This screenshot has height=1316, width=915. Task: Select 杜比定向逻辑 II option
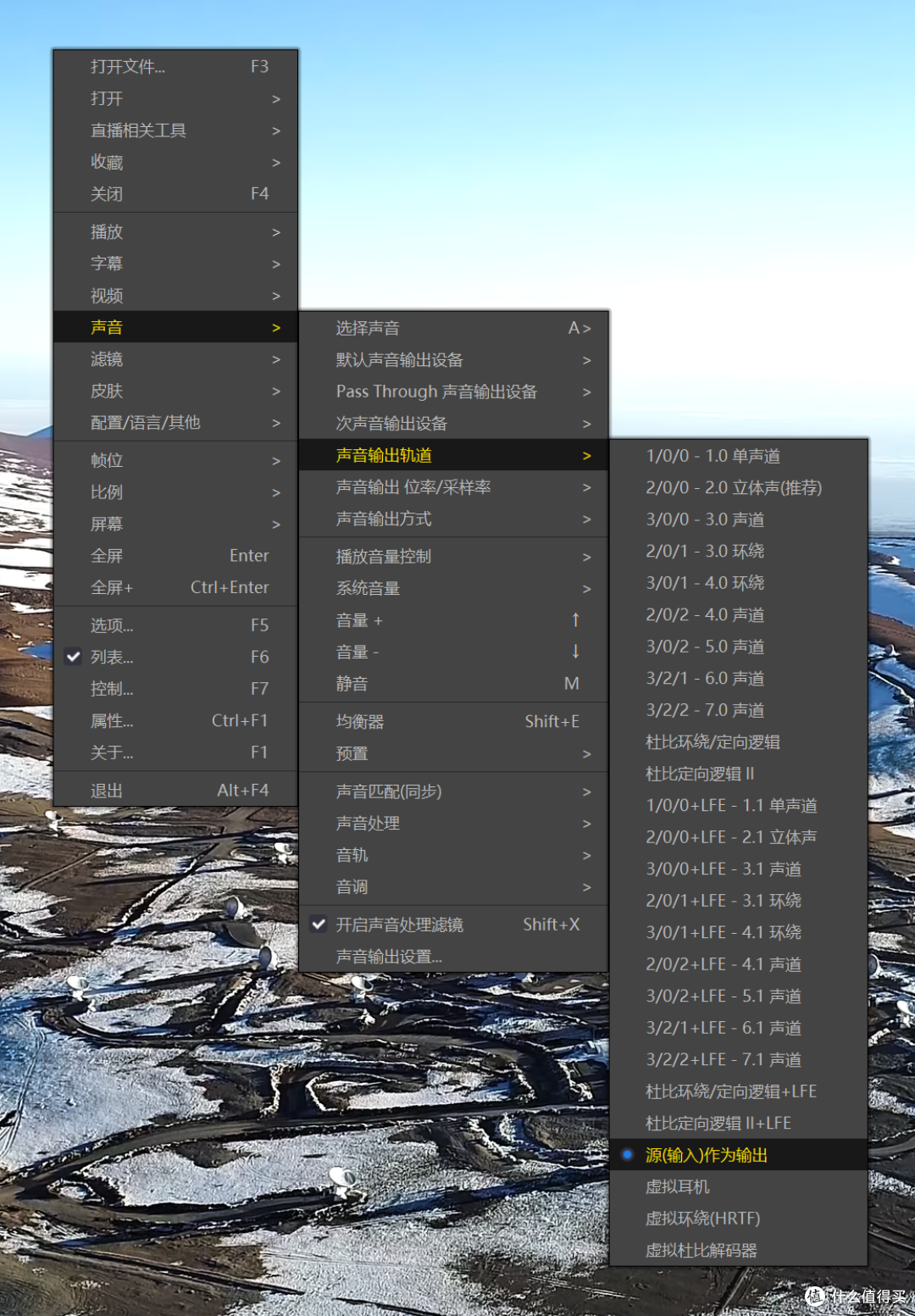coord(739,774)
